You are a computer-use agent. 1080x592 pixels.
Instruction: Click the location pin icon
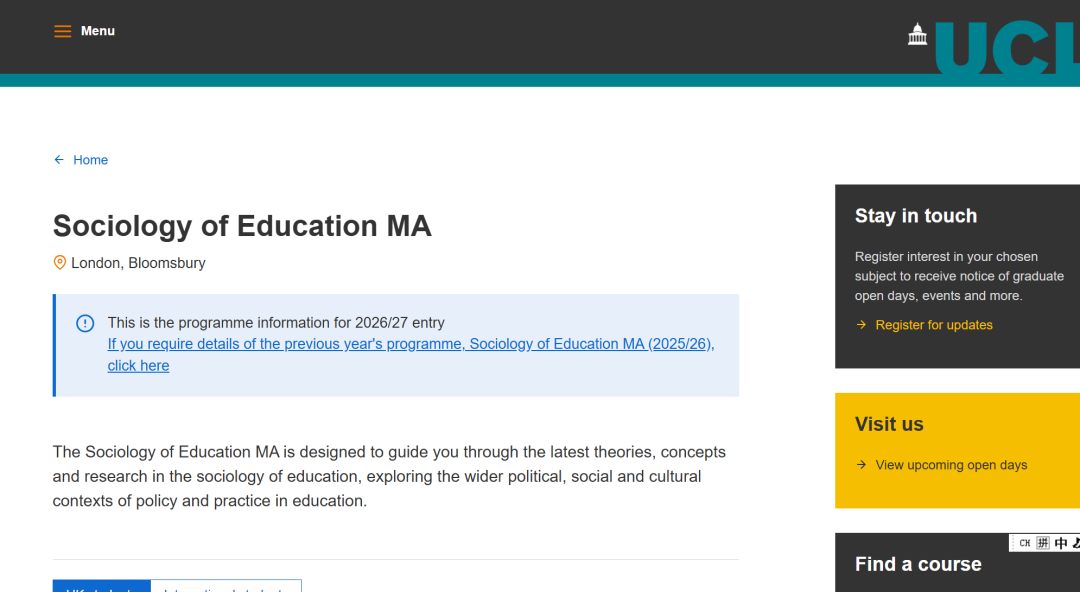(x=59, y=263)
